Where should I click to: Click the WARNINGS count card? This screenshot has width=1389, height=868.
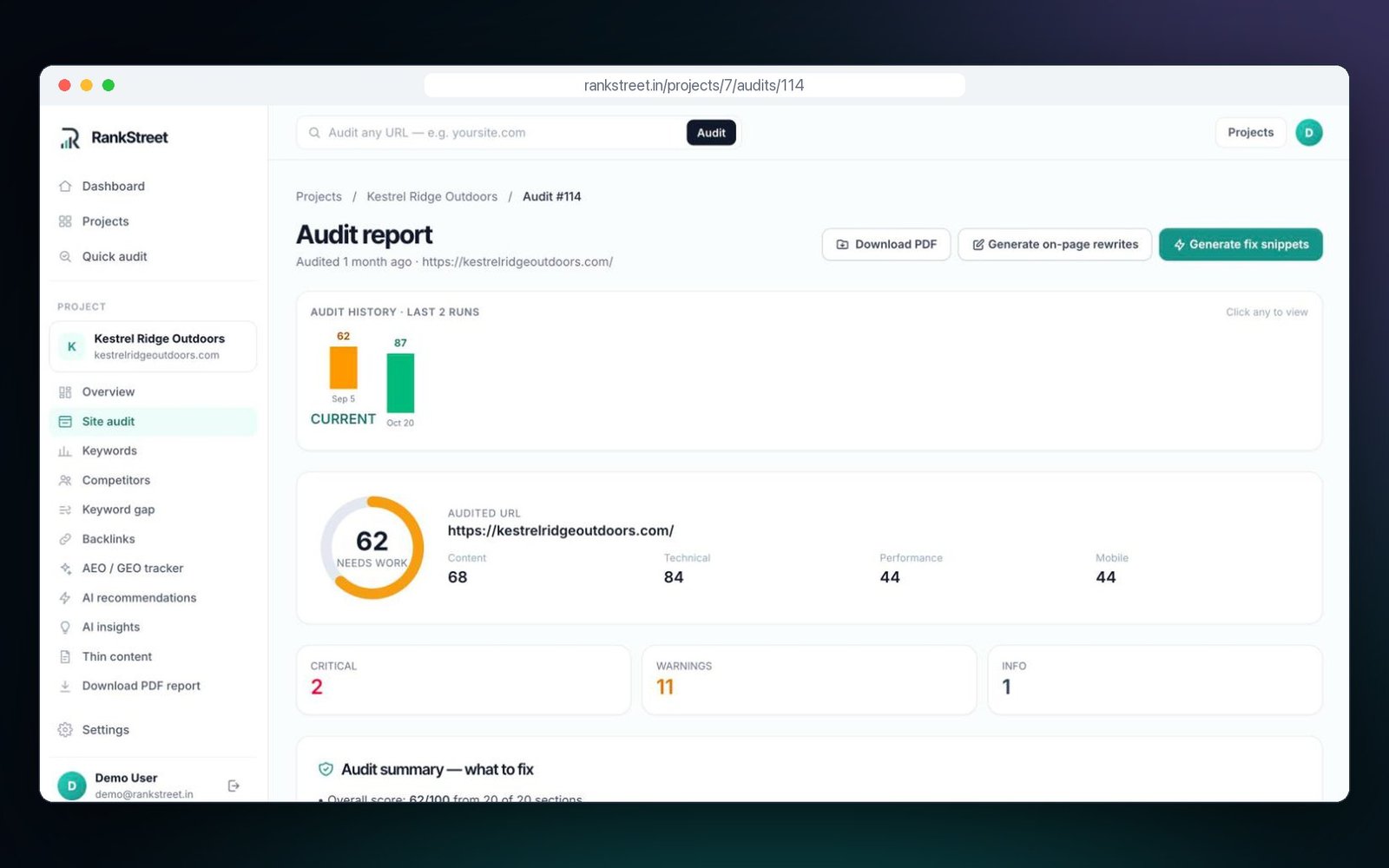coord(809,680)
